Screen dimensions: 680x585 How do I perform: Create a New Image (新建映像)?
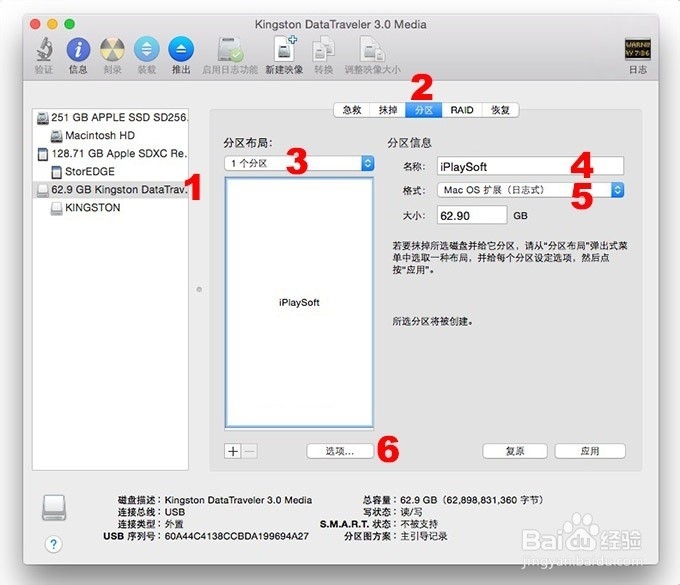point(285,49)
